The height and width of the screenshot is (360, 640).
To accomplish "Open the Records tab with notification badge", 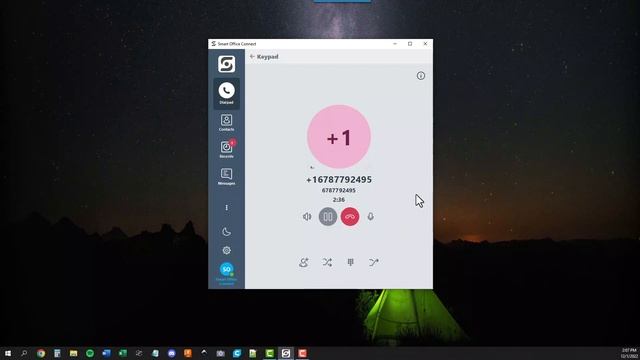I will click(x=227, y=149).
